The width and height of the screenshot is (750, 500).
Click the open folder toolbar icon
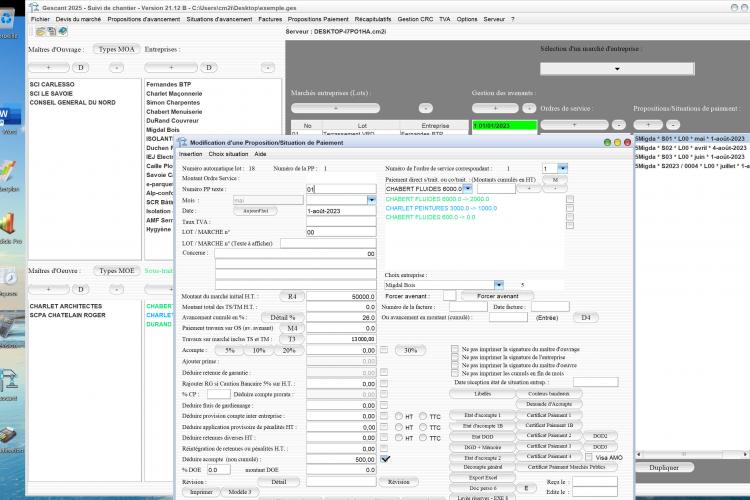click(40, 32)
